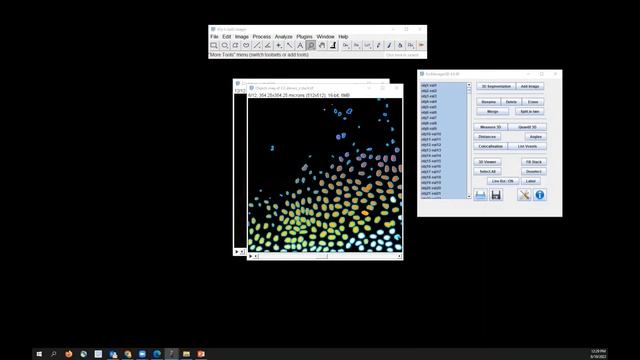Open the Process menu

click(x=262, y=36)
